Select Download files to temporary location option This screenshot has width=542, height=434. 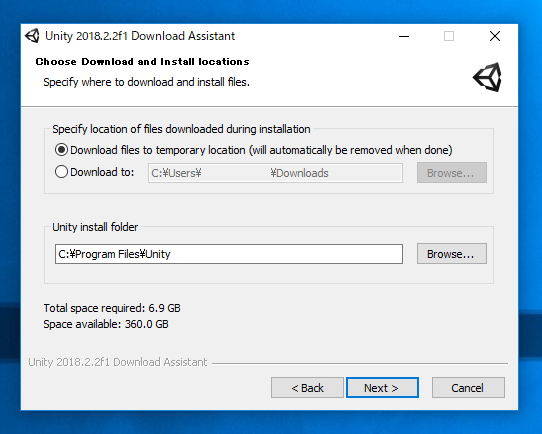61,150
